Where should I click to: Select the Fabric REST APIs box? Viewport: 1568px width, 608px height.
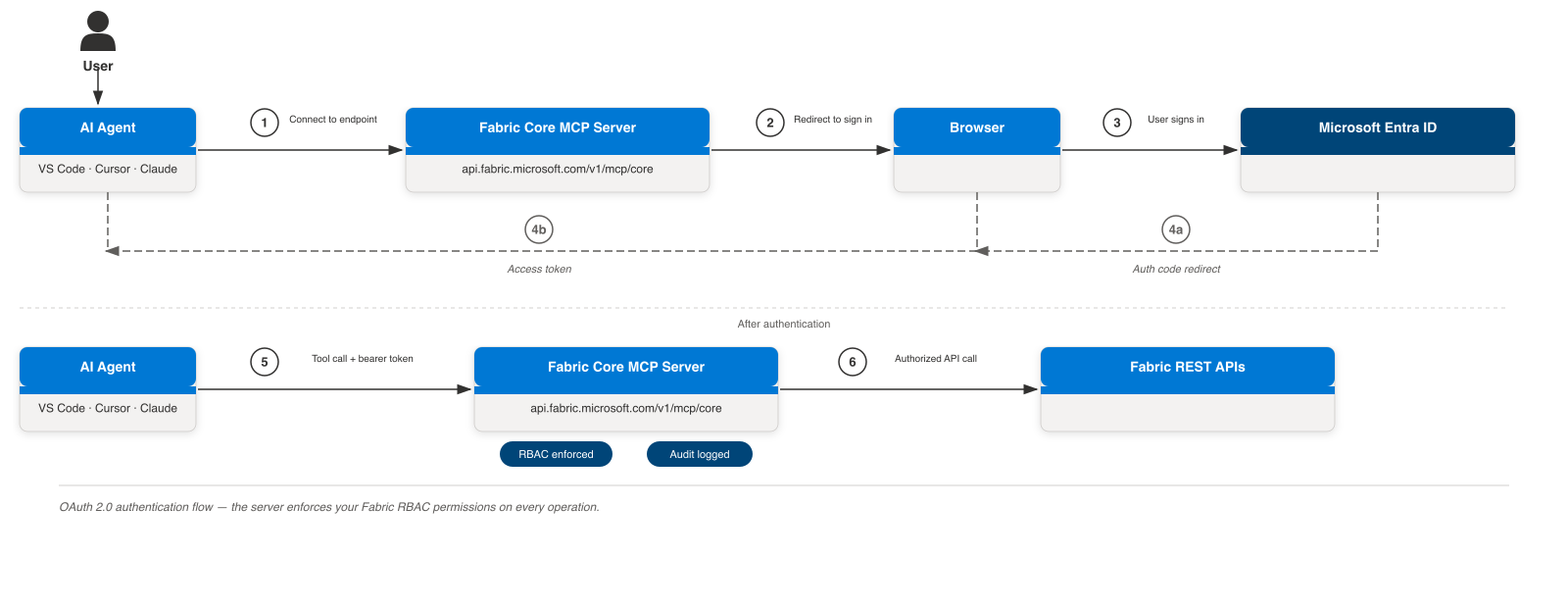pyautogui.click(x=1188, y=389)
